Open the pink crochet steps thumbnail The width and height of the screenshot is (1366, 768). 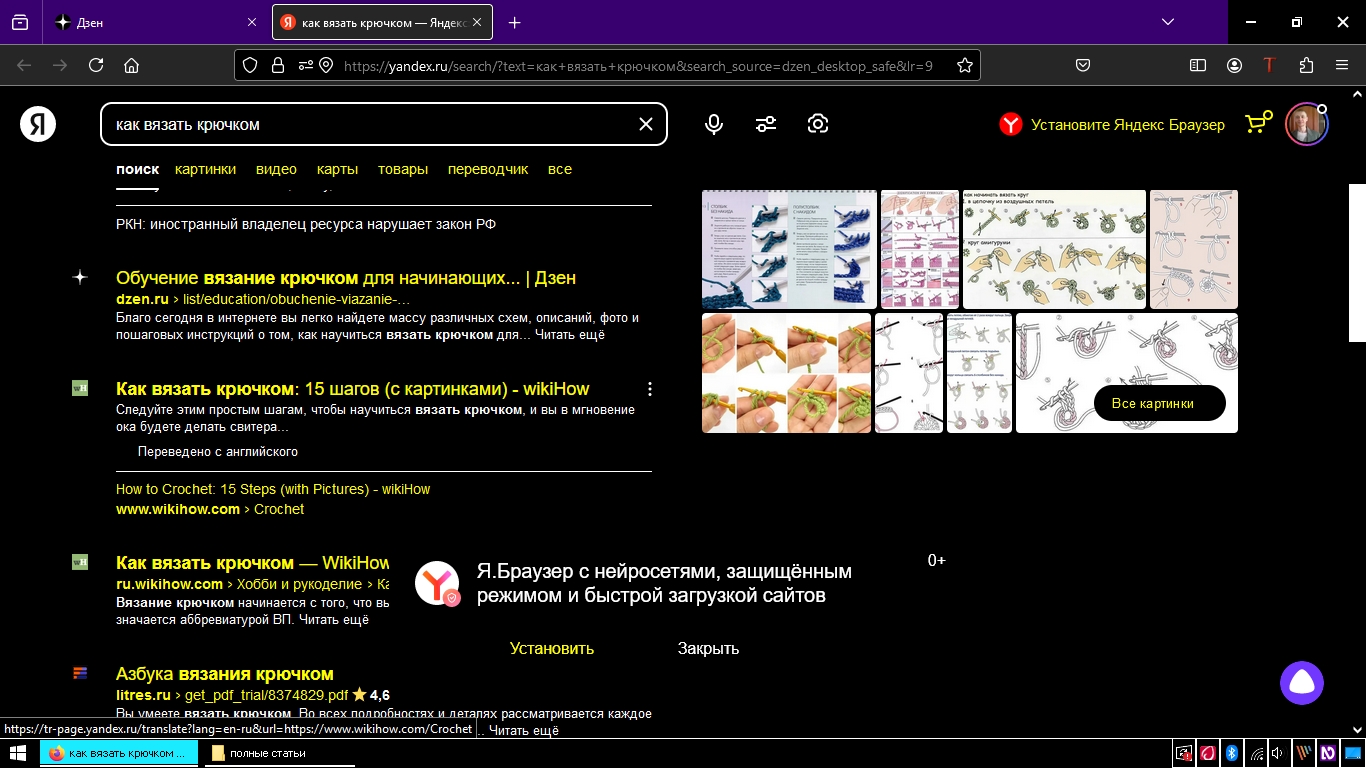(920, 249)
